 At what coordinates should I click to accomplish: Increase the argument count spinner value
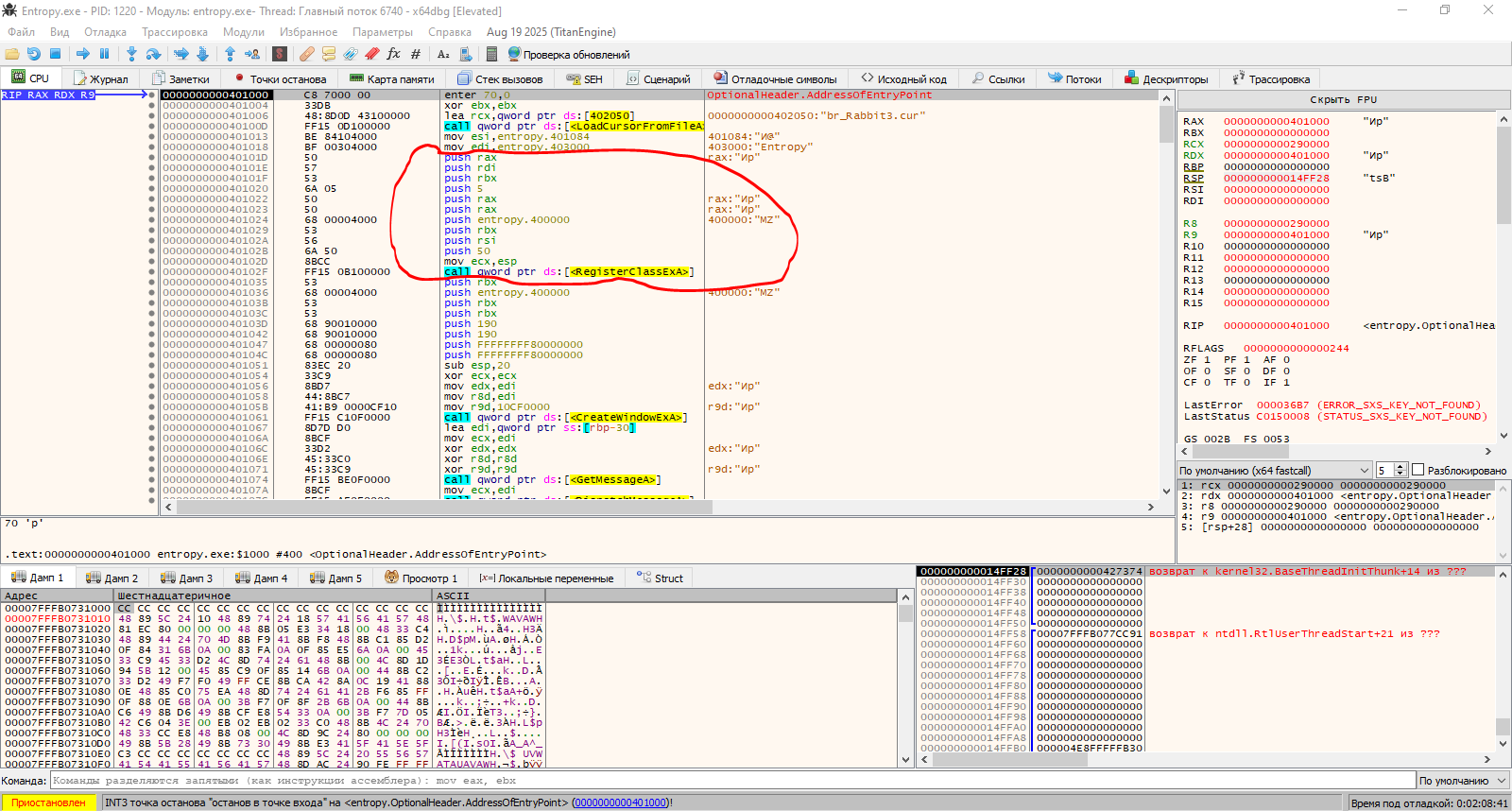tap(1400, 467)
